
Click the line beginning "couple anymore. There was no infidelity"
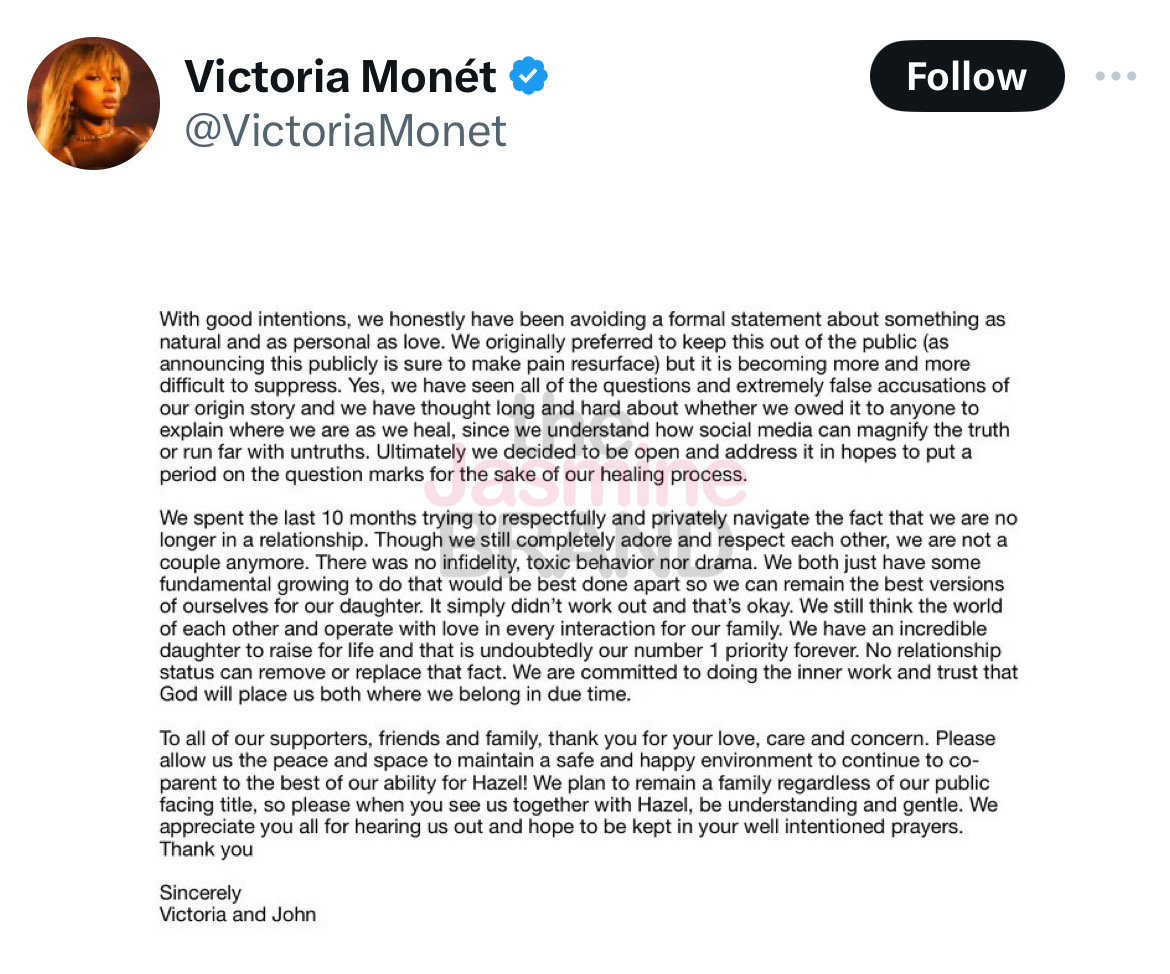[570, 563]
